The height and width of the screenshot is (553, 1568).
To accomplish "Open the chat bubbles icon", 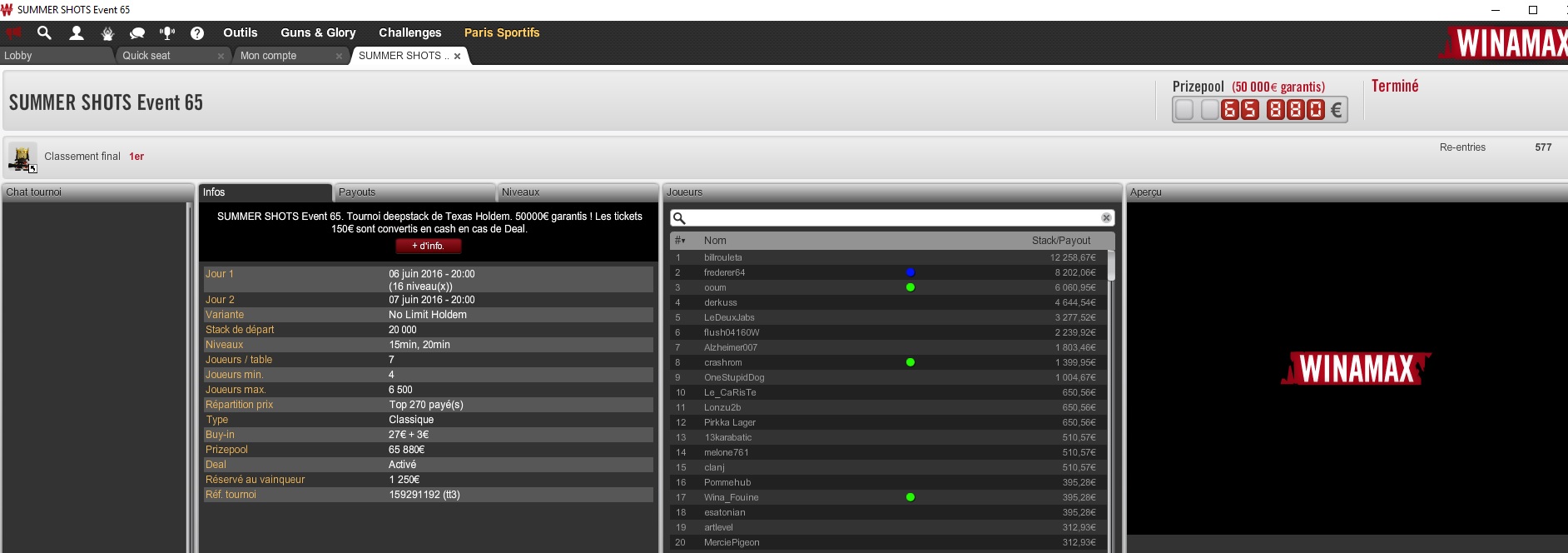I will tap(137, 33).
